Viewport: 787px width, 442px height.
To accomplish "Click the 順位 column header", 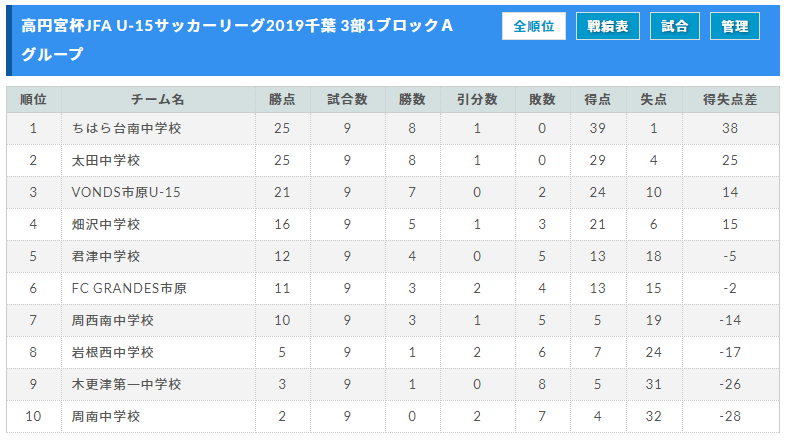I will [34, 99].
